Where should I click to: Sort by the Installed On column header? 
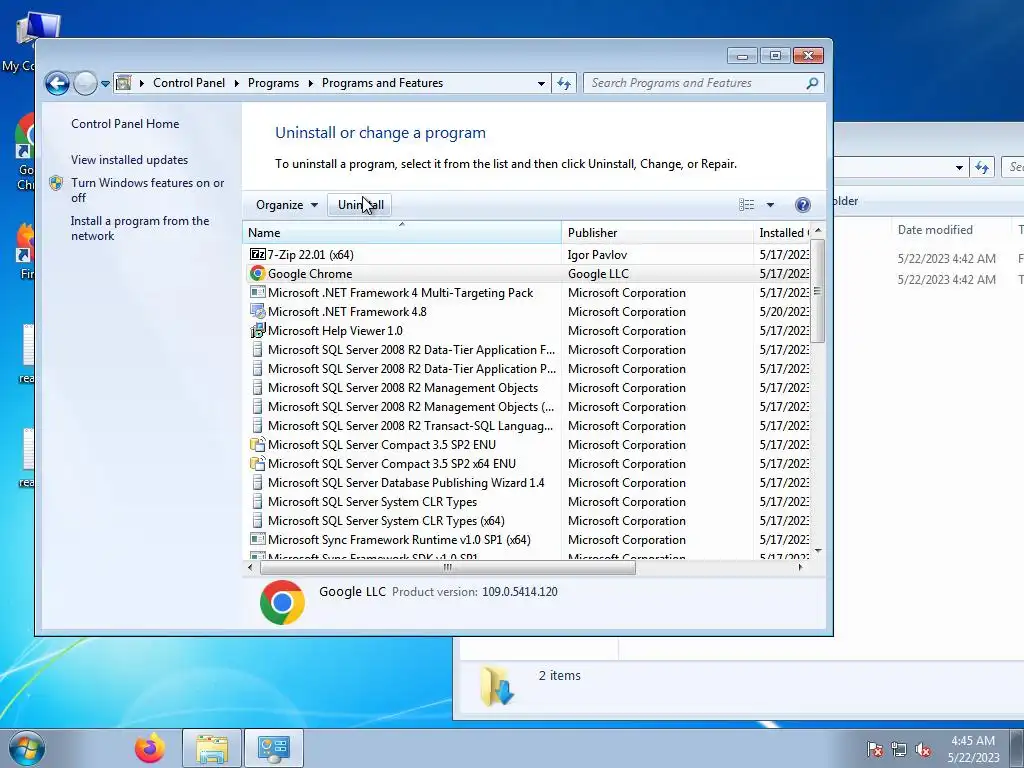(782, 232)
